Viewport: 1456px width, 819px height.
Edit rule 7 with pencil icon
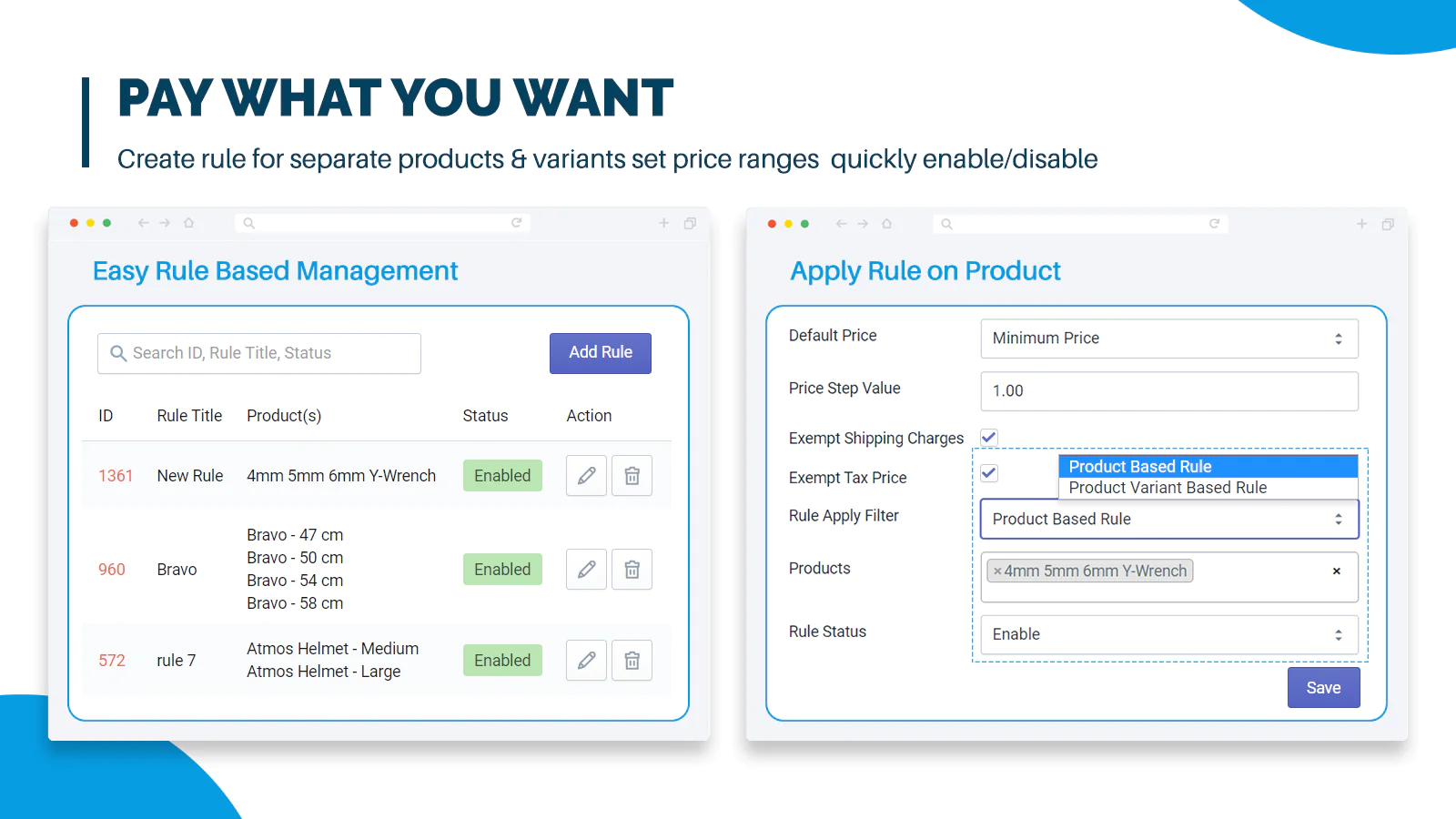tap(586, 661)
